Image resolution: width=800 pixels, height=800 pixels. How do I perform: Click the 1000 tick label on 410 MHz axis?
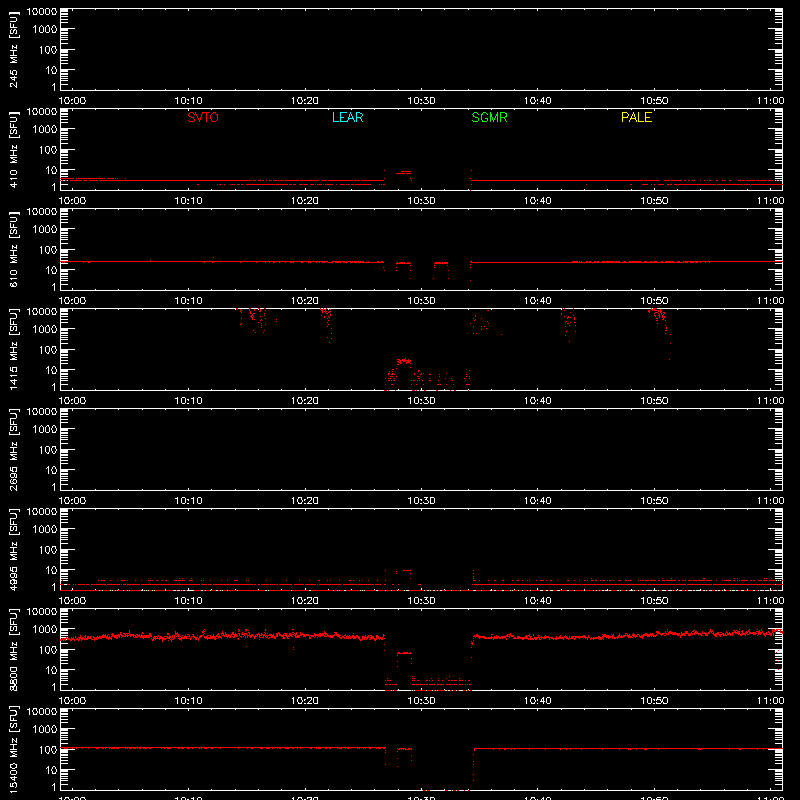tap(45, 130)
